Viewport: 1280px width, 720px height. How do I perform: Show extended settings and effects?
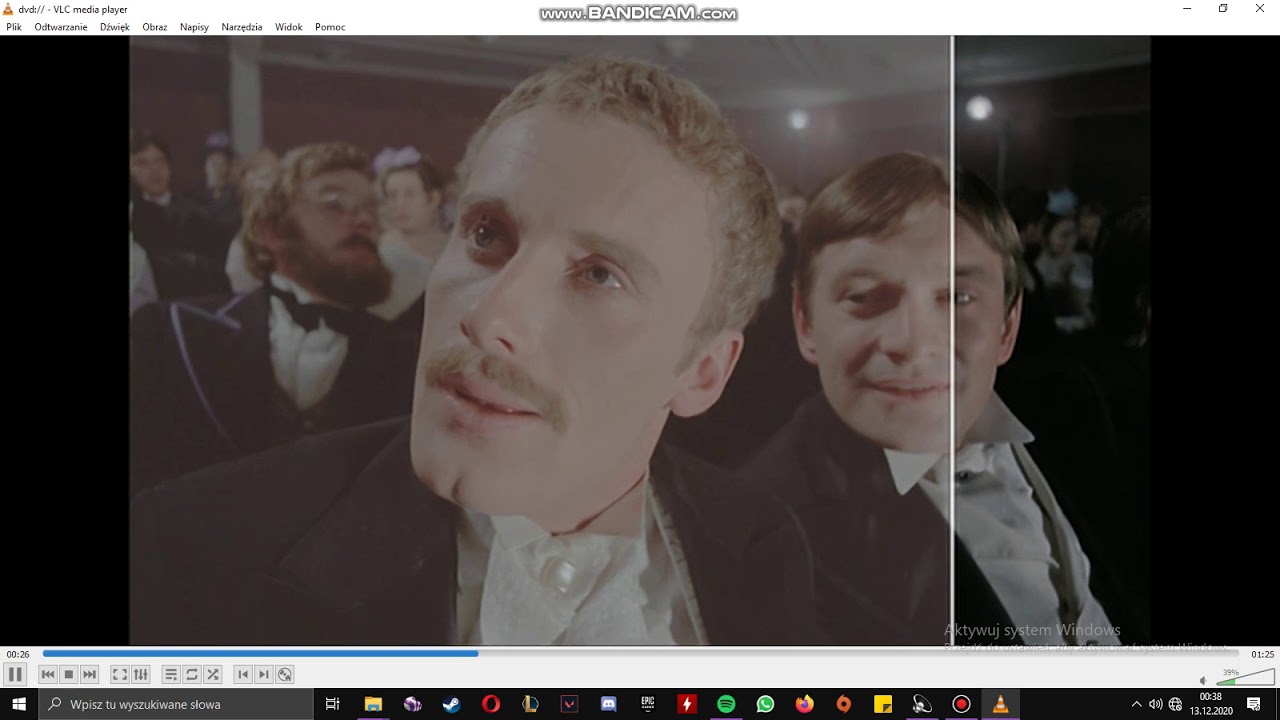[140, 674]
